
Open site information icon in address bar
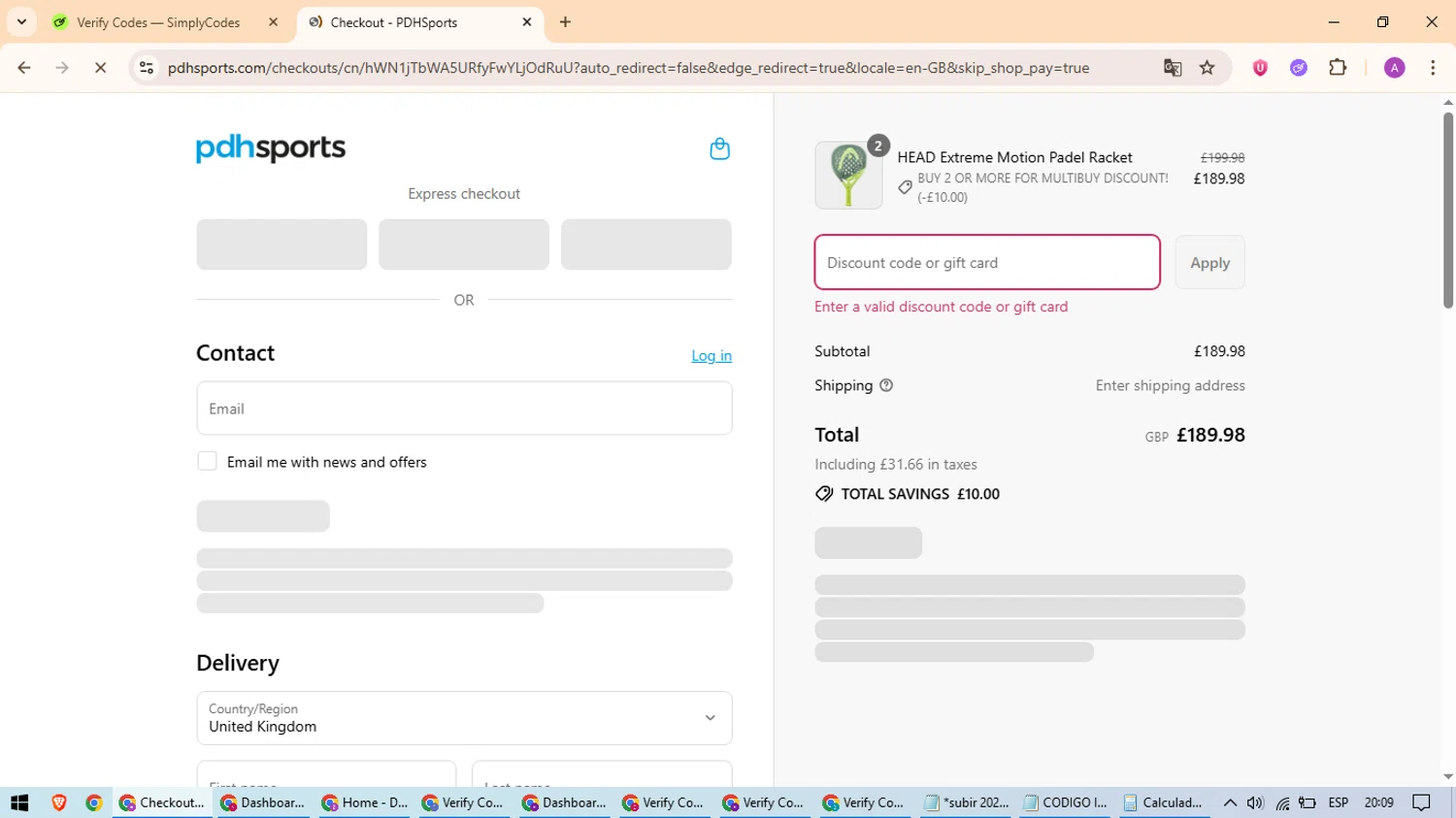tap(147, 68)
